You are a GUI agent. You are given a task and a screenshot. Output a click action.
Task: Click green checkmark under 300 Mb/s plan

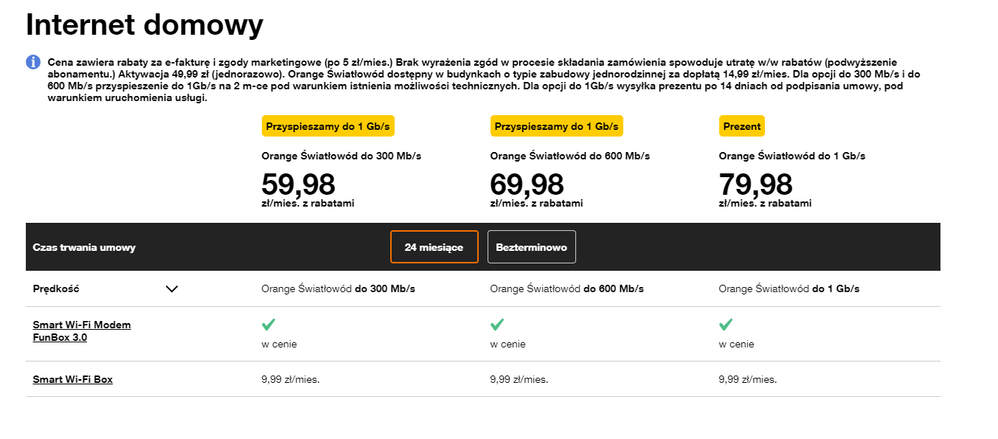[269, 325]
